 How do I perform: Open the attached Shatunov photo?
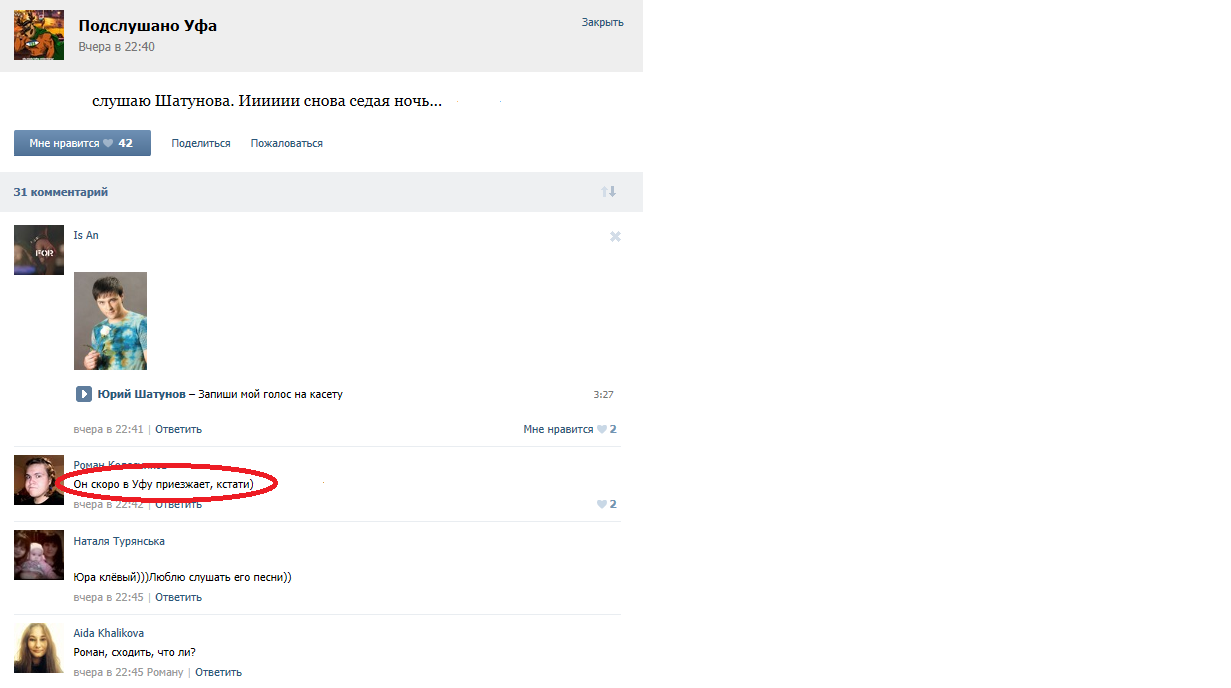(x=110, y=321)
